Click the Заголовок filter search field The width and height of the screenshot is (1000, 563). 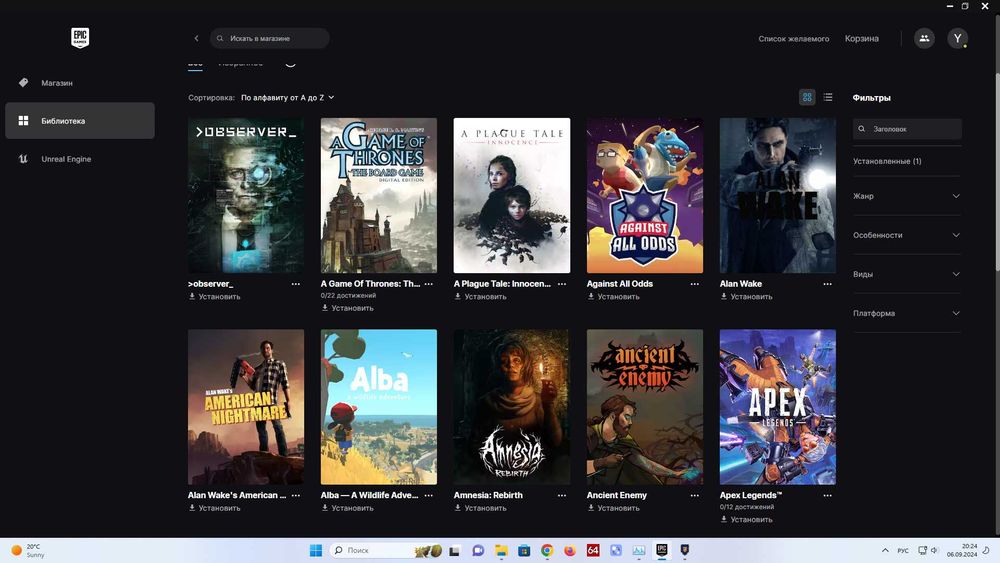point(907,129)
